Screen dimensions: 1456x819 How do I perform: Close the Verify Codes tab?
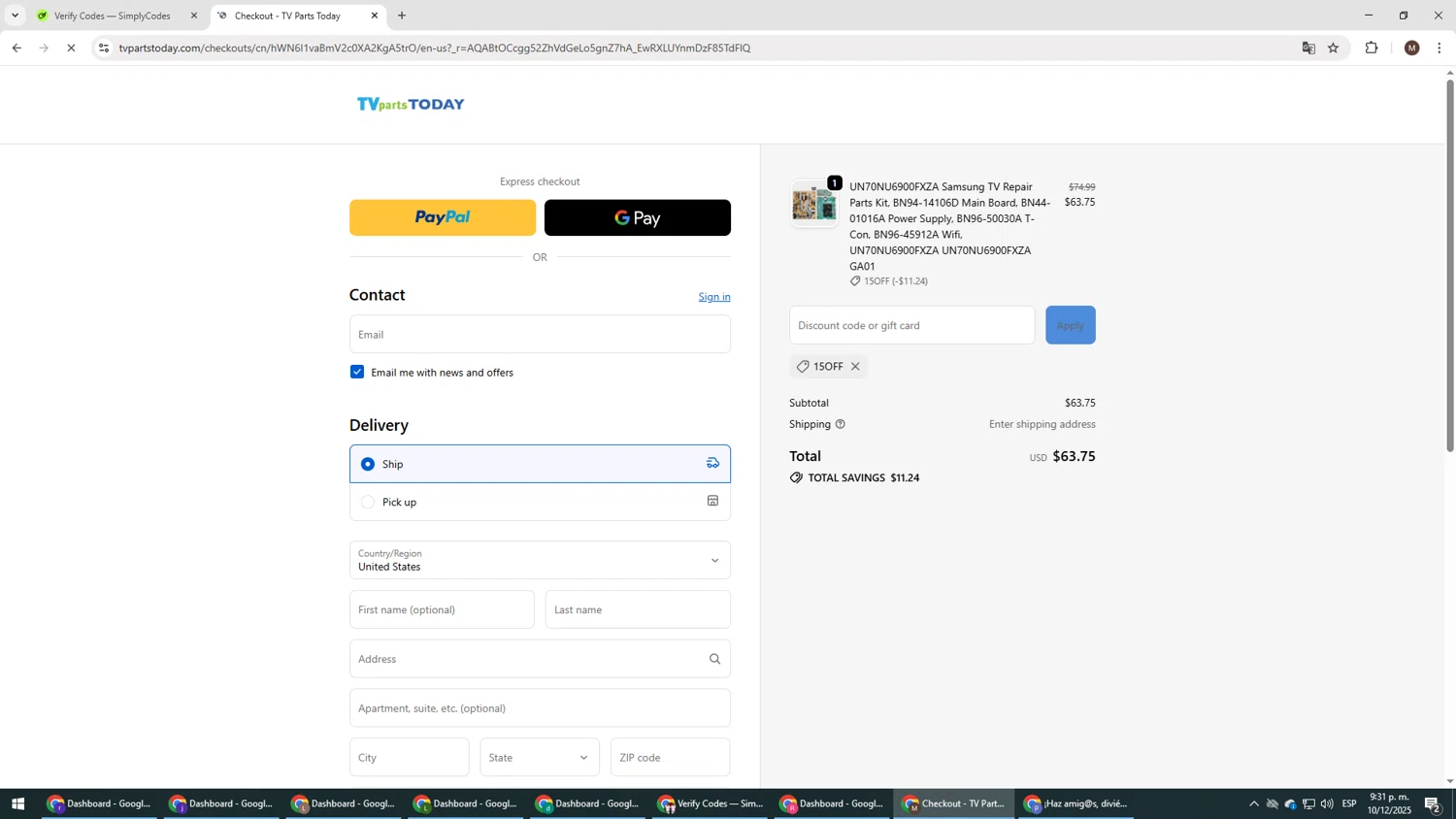194,16
